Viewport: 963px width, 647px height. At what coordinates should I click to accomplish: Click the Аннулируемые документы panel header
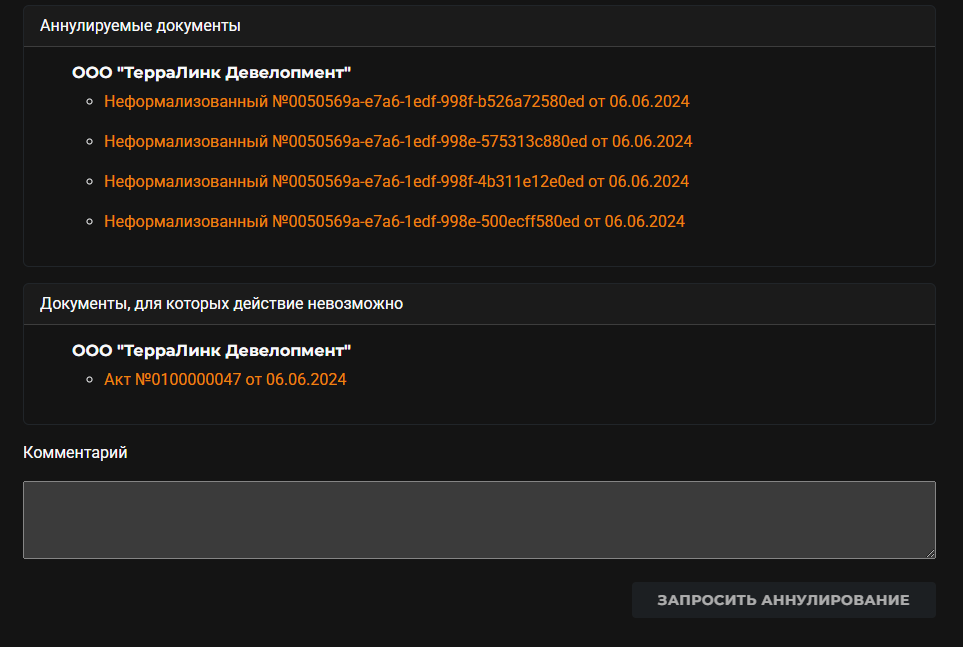coord(479,26)
